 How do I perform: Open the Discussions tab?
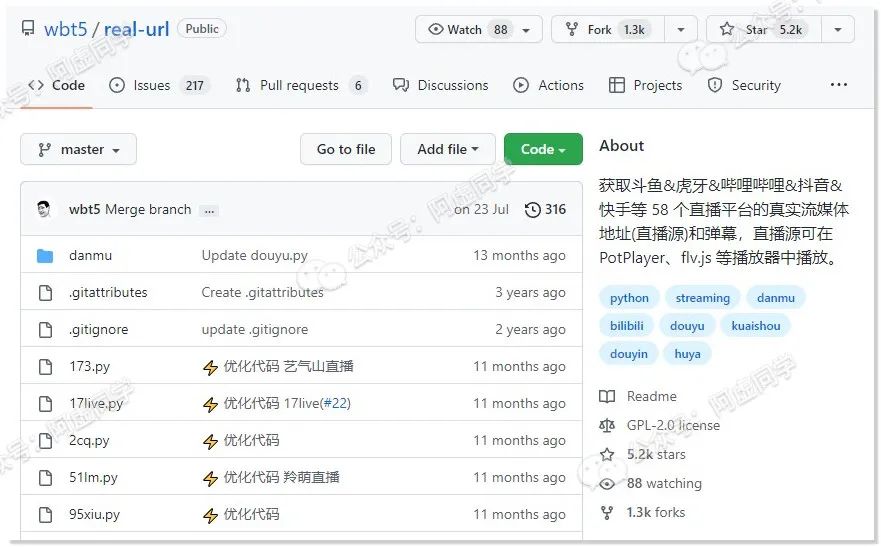440,85
